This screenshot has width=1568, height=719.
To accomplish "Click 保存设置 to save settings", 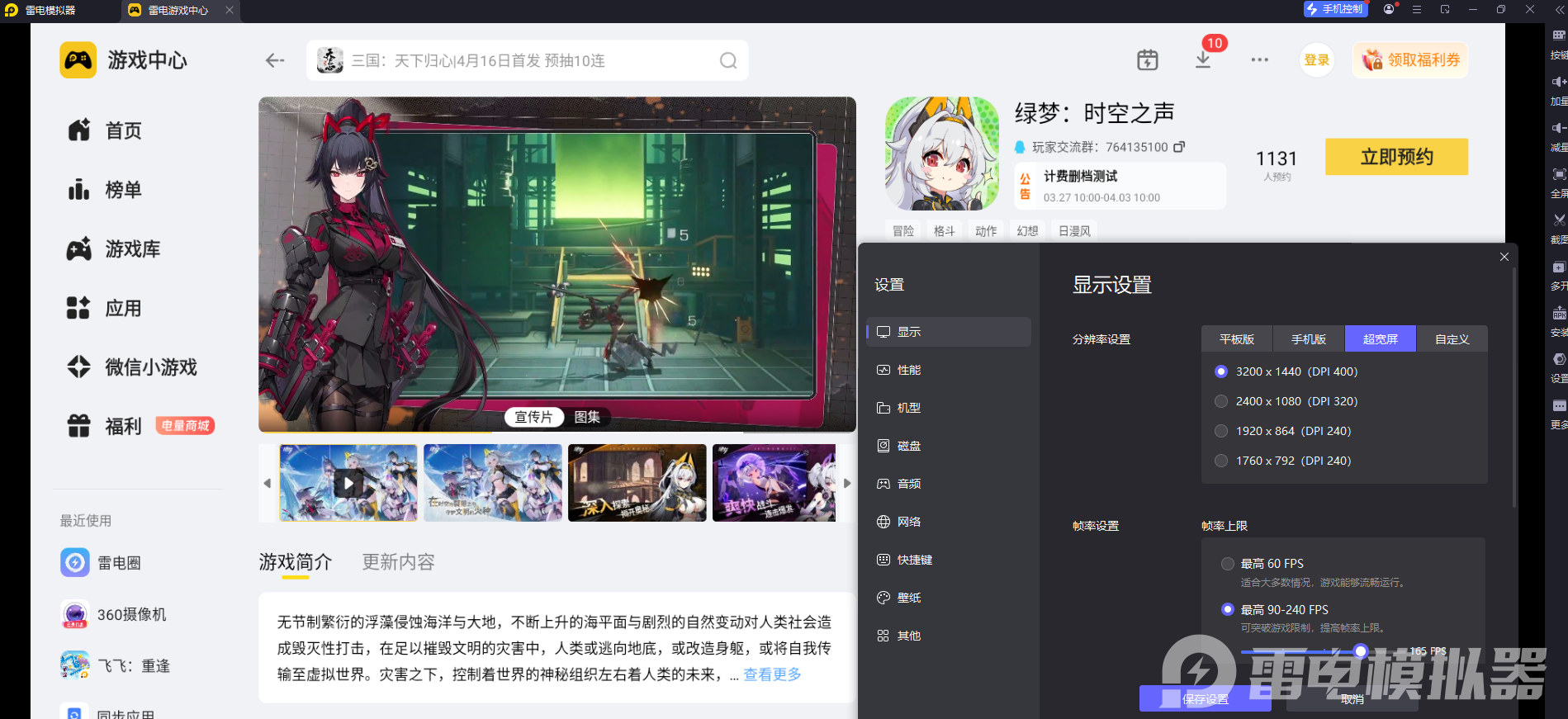I will point(1205,699).
